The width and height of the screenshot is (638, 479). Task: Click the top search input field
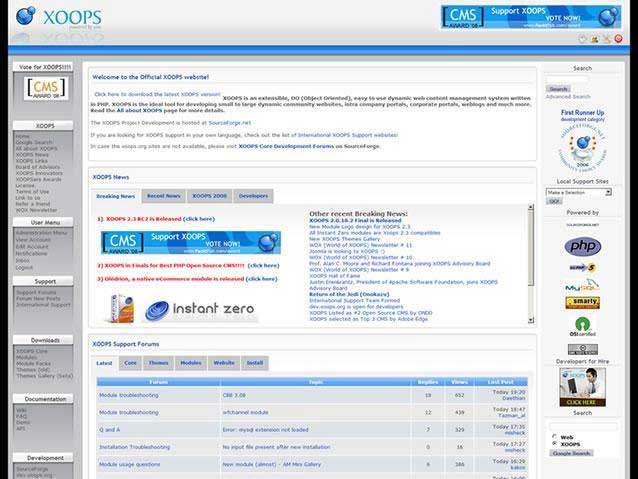pos(567,79)
